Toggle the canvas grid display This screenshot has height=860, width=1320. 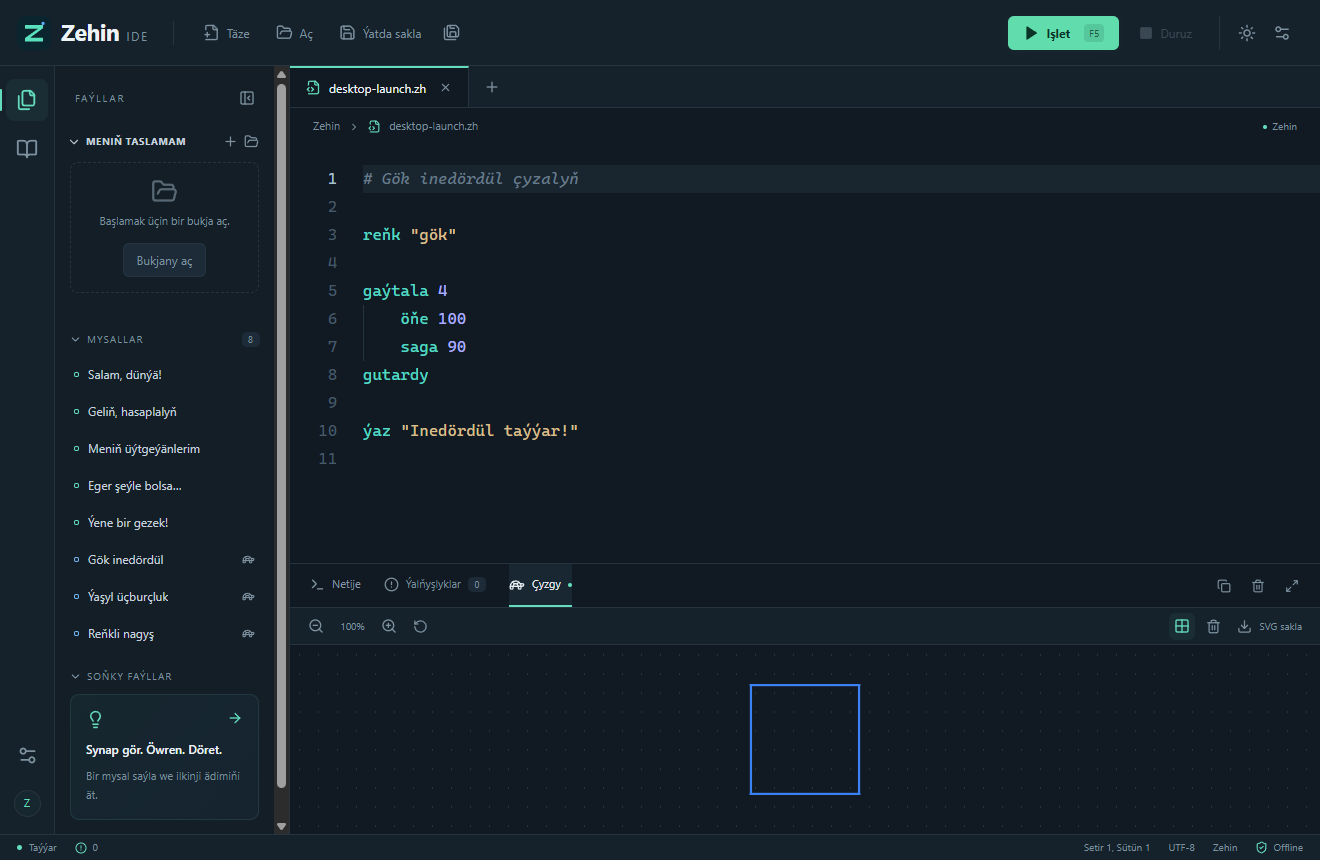pos(1182,626)
